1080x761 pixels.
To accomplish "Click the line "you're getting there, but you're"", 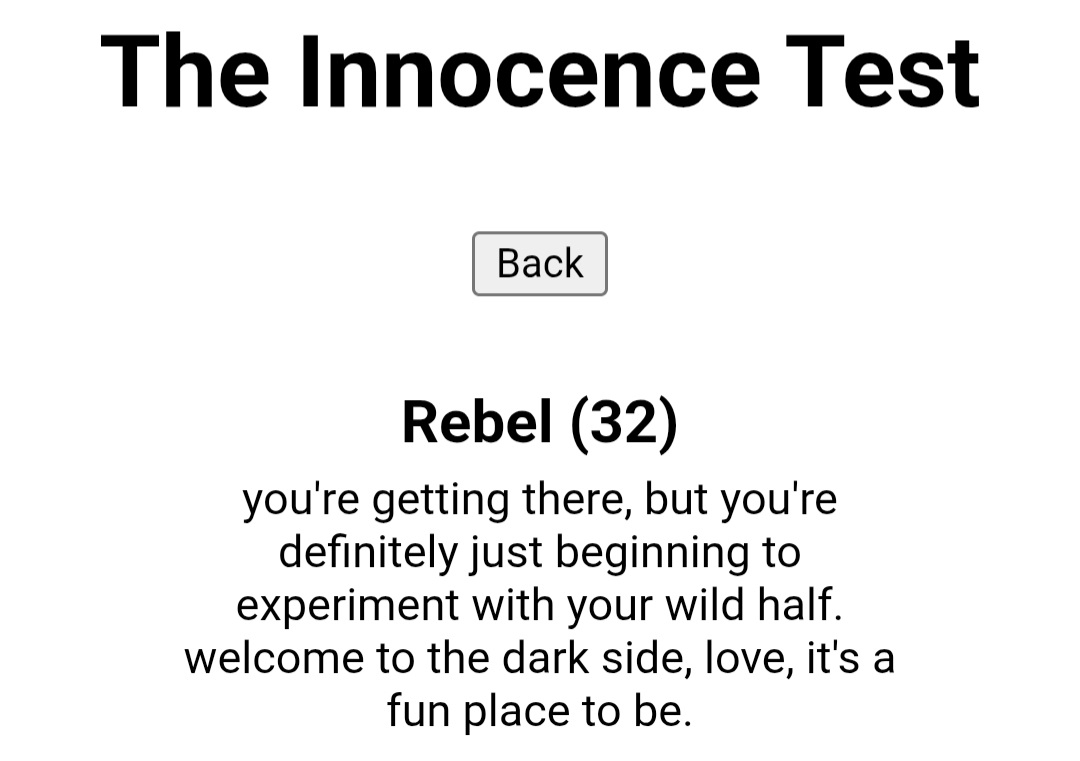I will tap(540, 499).
